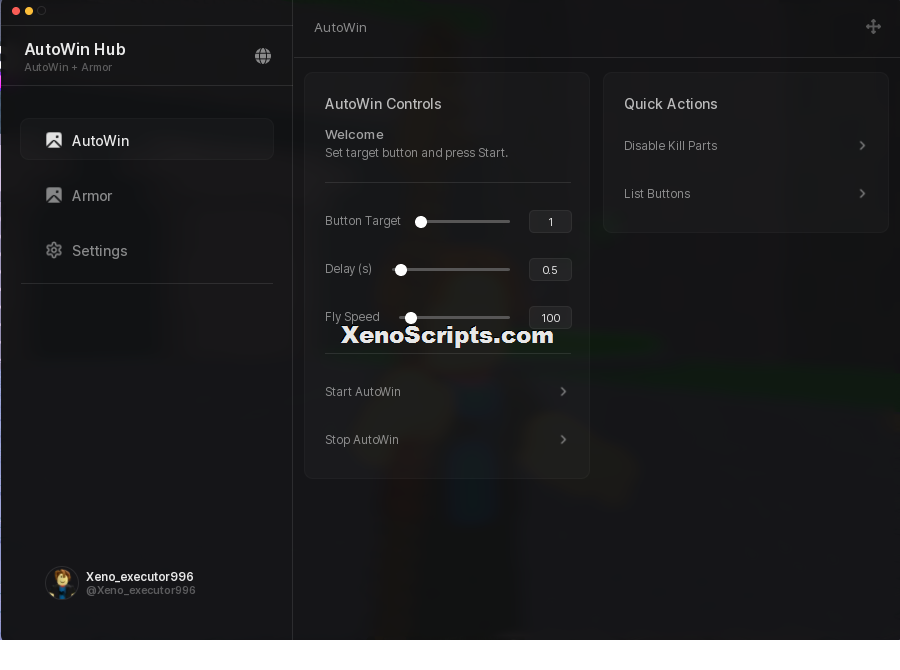The height and width of the screenshot is (670, 900).
Task: Click the AutoWin Hub title
Action: click(75, 49)
